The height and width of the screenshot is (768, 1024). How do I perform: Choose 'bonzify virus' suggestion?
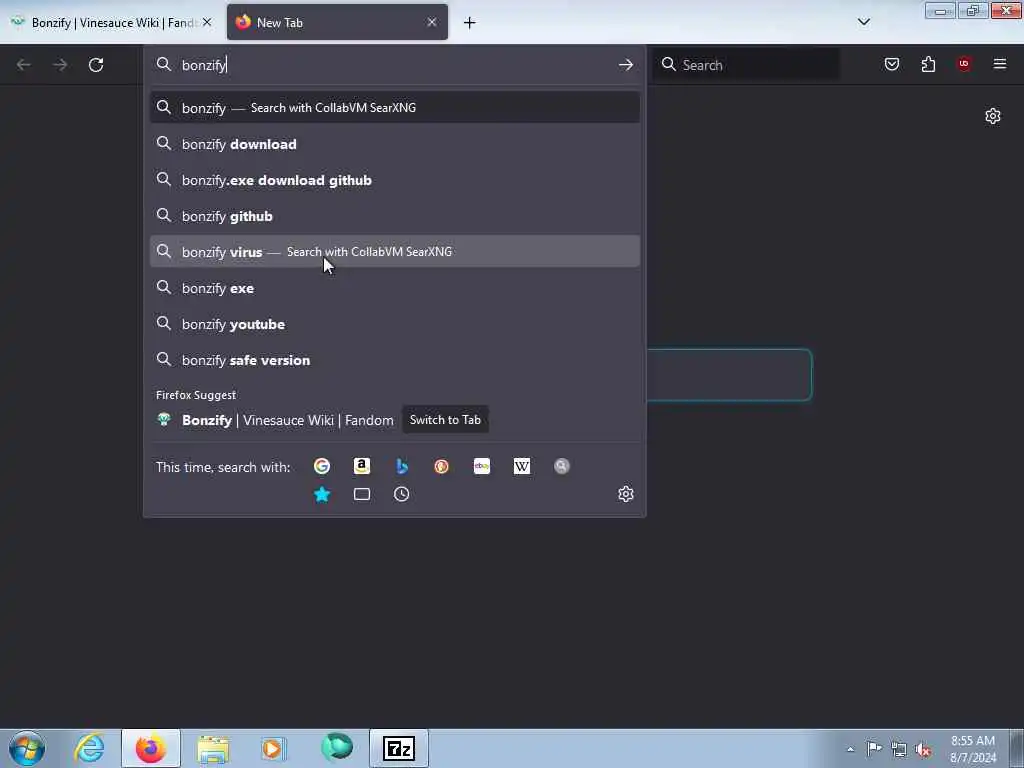(394, 251)
